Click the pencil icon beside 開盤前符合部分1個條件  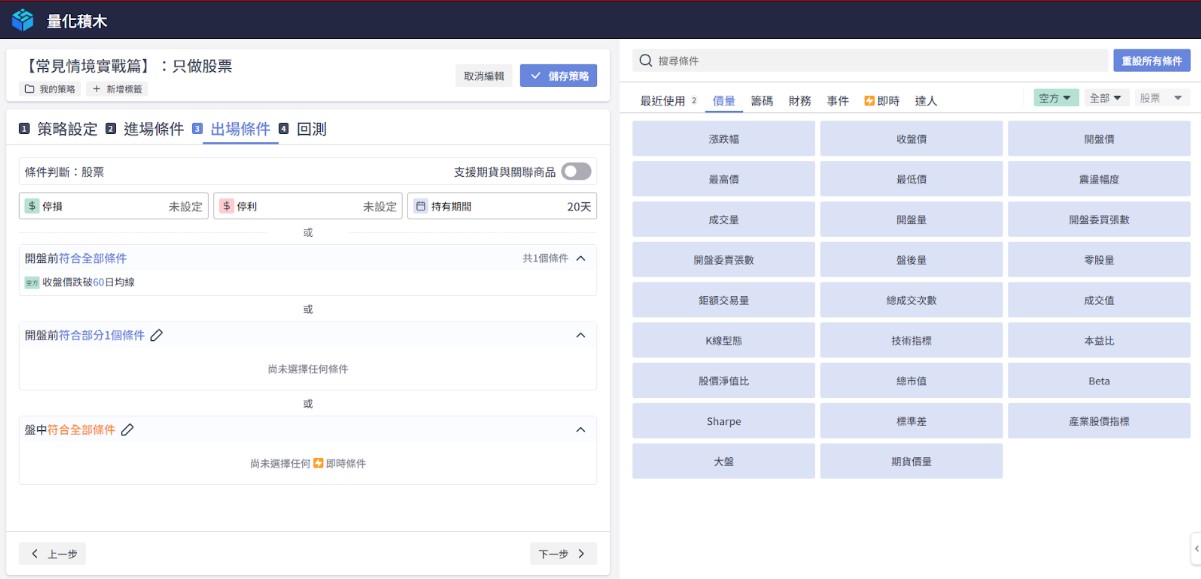point(157,335)
